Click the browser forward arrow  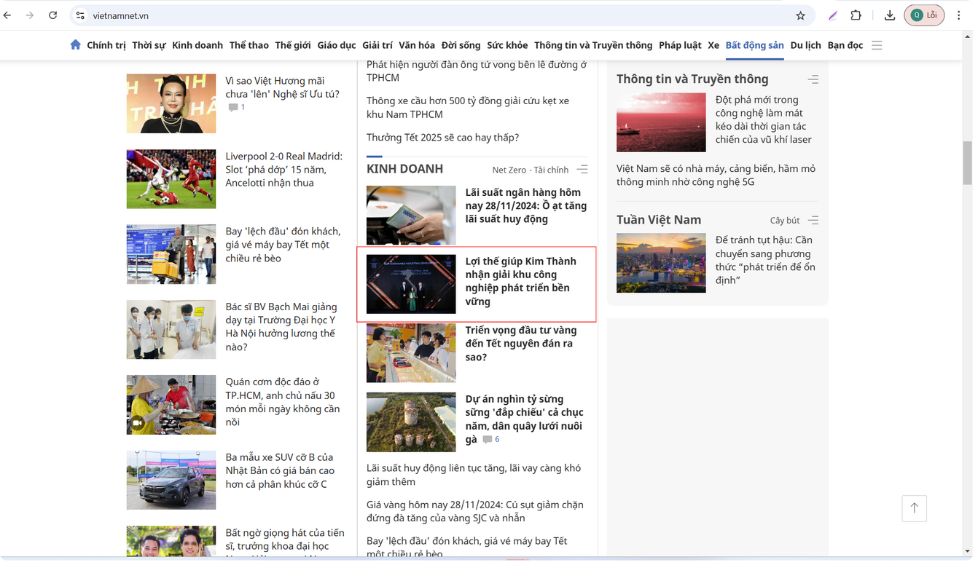(x=30, y=16)
